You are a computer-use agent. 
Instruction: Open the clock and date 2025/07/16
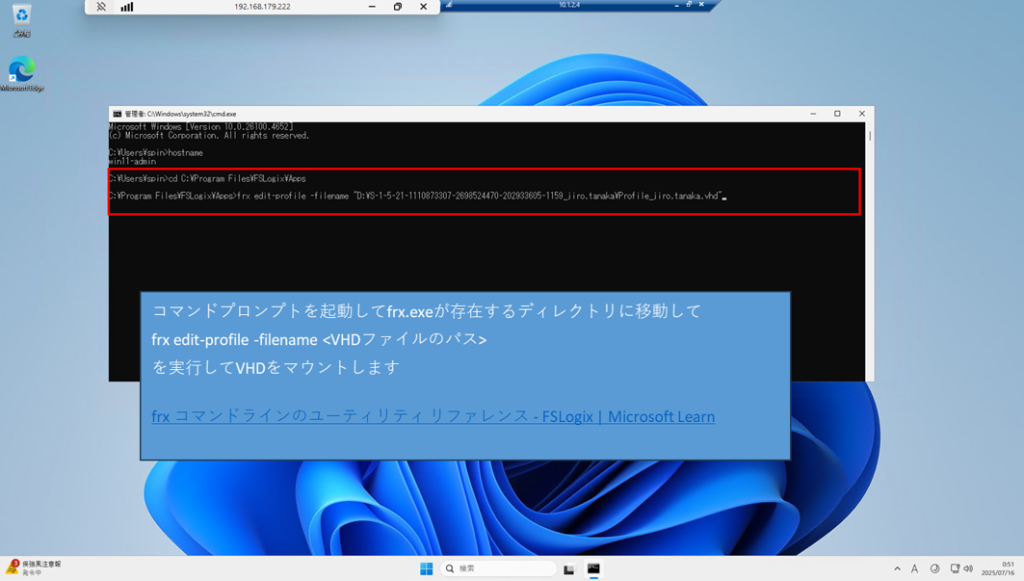click(x=998, y=569)
